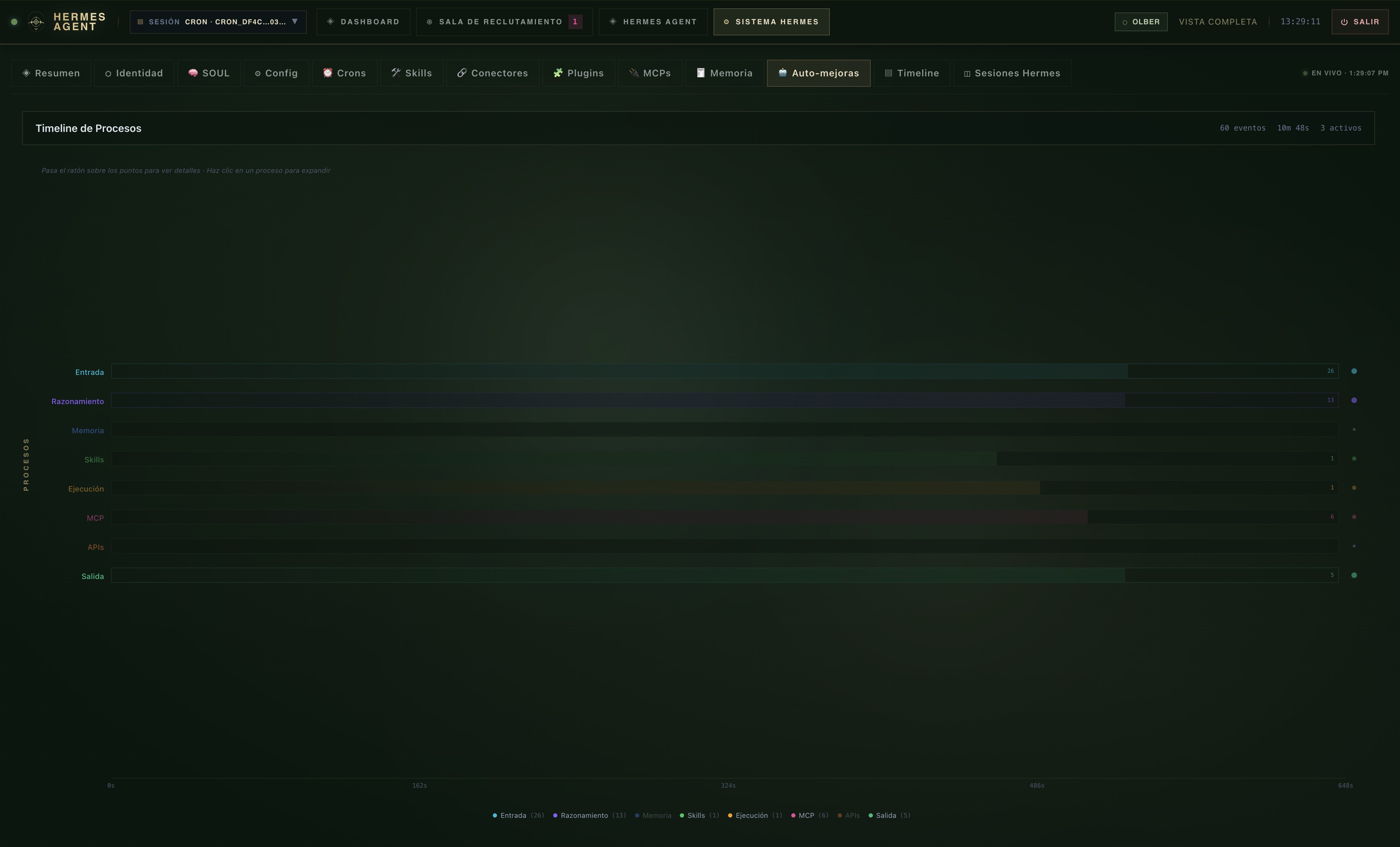The height and width of the screenshot is (847, 1400).
Task: Click the Timeline section icon
Action: pyautogui.click(x=889, y=73)
